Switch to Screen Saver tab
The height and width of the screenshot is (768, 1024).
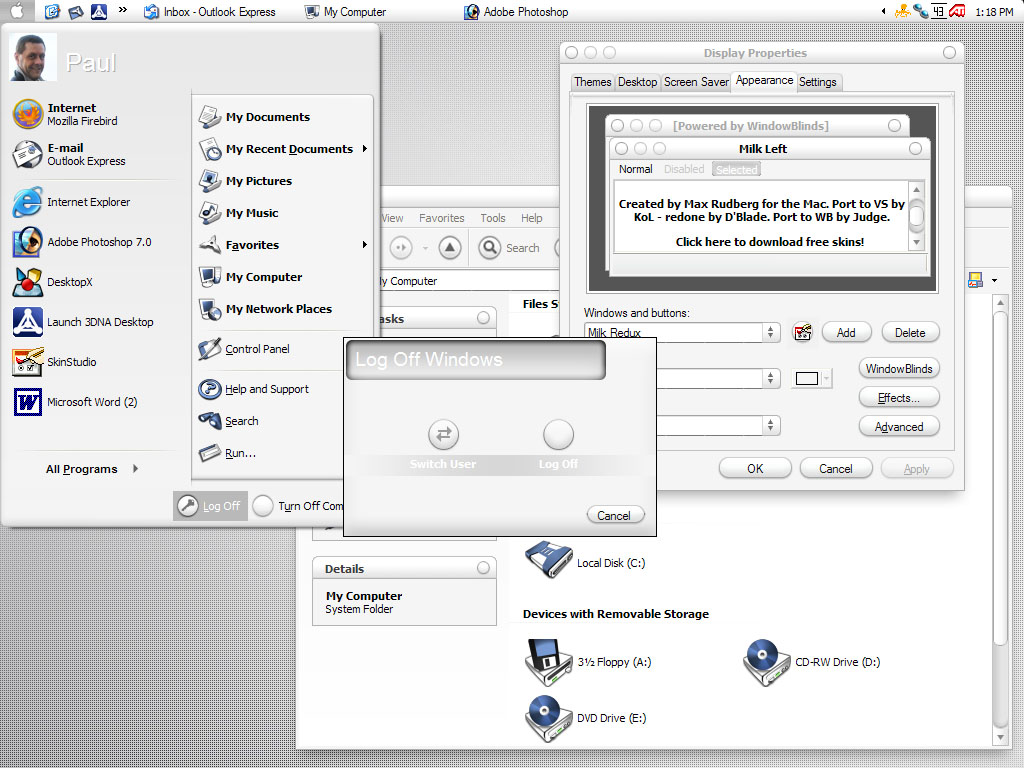point(696,82)
